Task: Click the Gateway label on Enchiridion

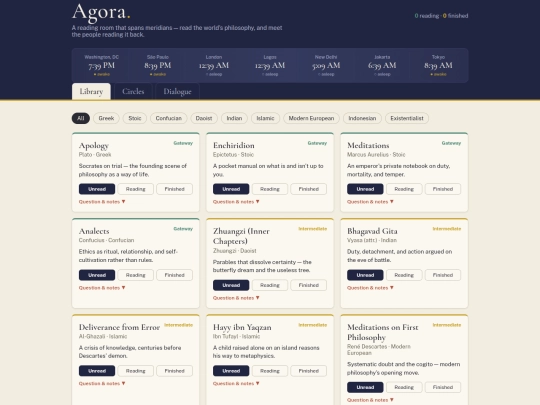Action: (317, 143)
